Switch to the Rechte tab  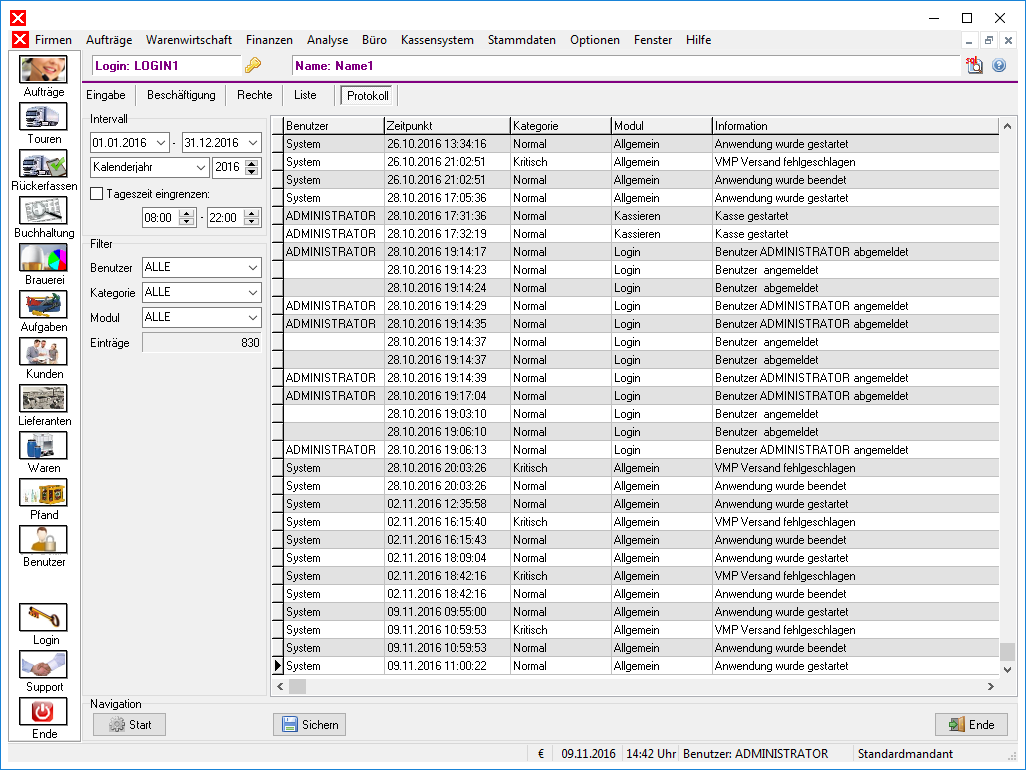pyautogui.click(x=255, y=95)
